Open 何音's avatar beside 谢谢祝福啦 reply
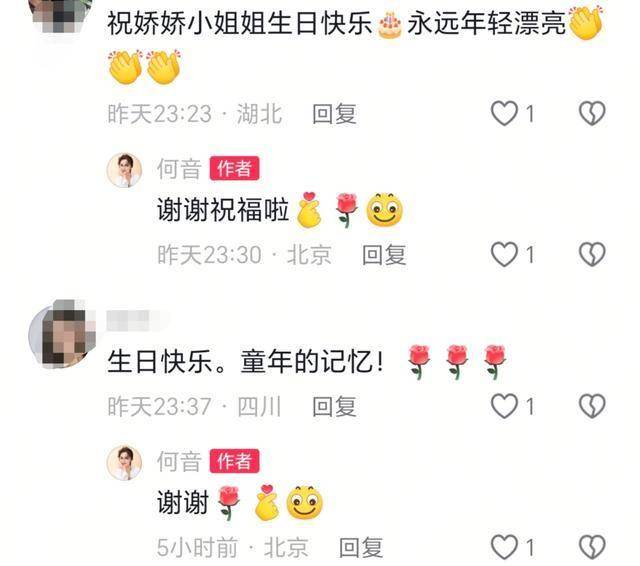Viewport: 640px width, 566px height. (124, 170)
